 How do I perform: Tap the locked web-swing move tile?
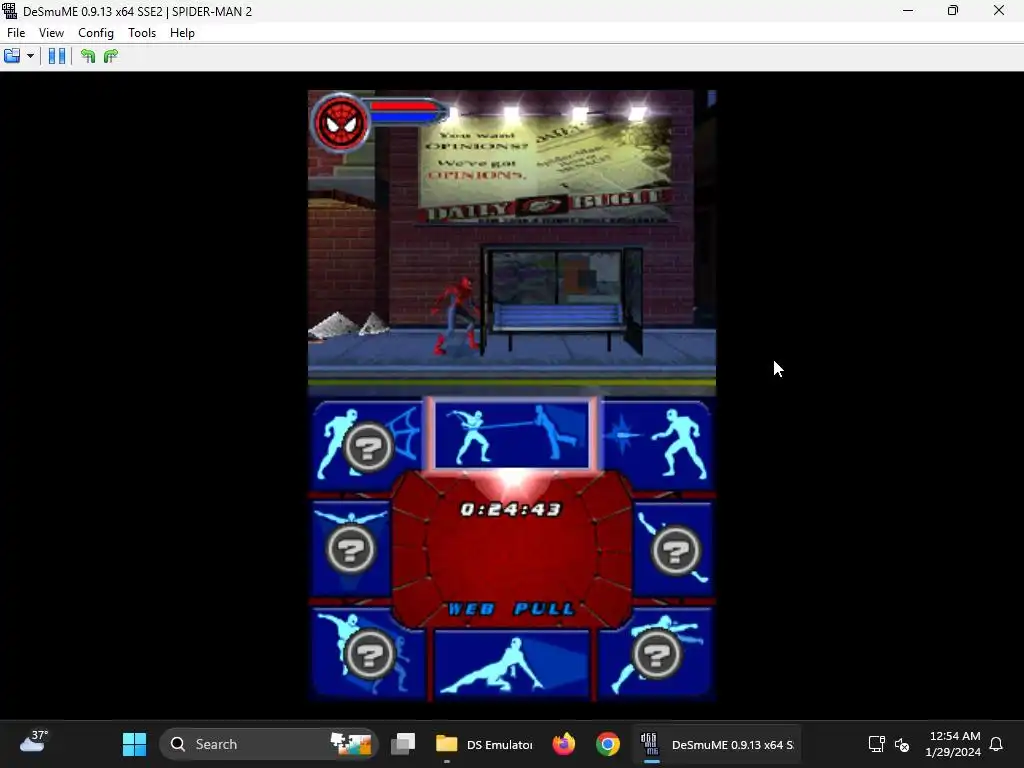tap(351, 549)
